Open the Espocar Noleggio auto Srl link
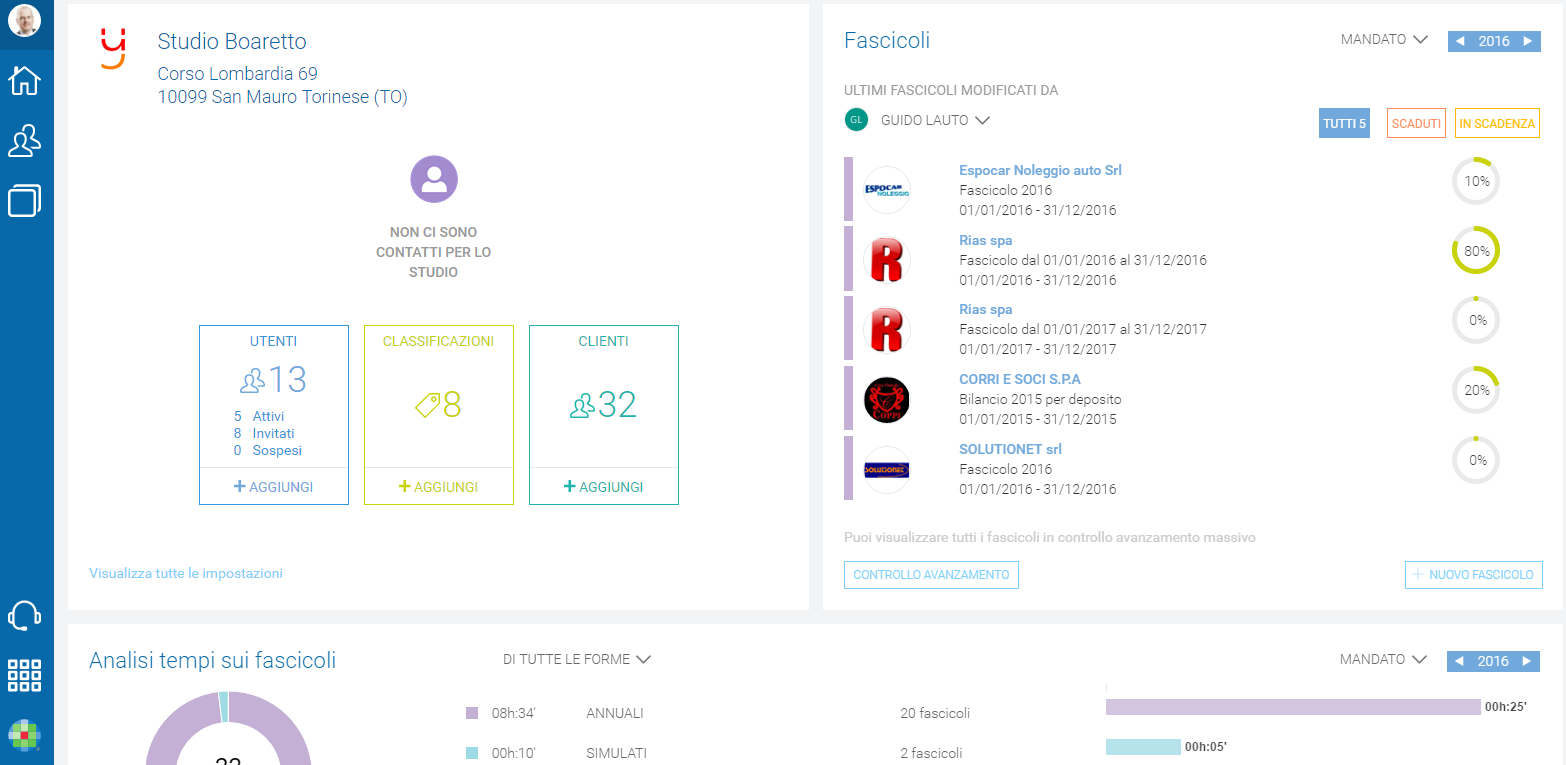 coord(1040,170)
